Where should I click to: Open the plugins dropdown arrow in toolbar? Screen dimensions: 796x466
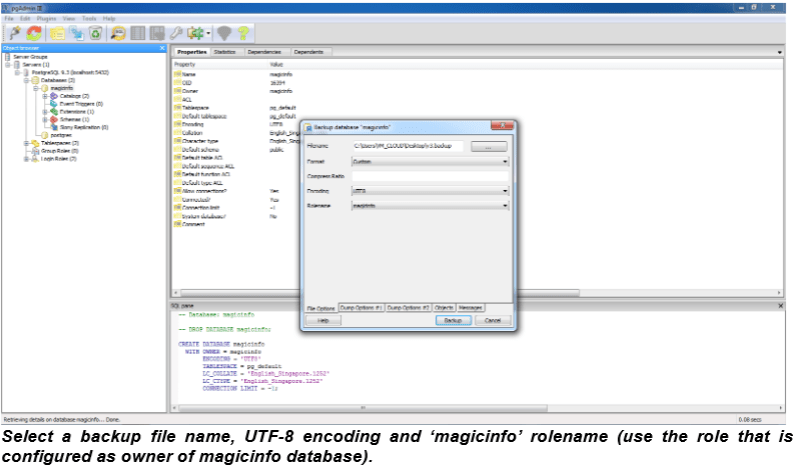pyautogui.click(x=208, y=34)
